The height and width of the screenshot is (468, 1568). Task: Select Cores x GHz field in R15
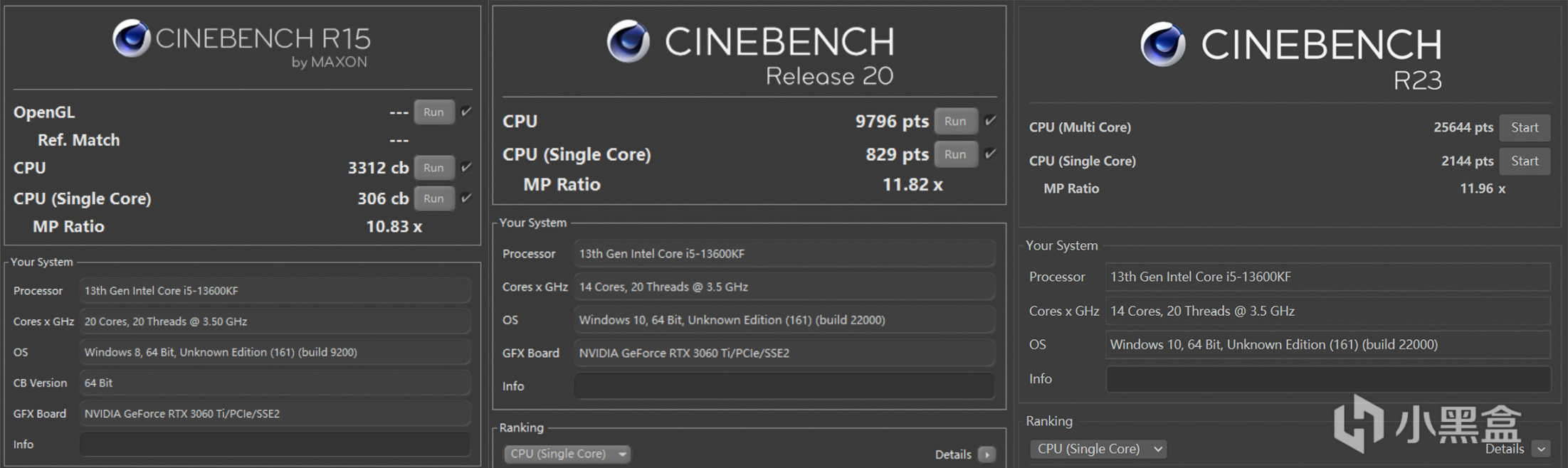coord(275,321)
